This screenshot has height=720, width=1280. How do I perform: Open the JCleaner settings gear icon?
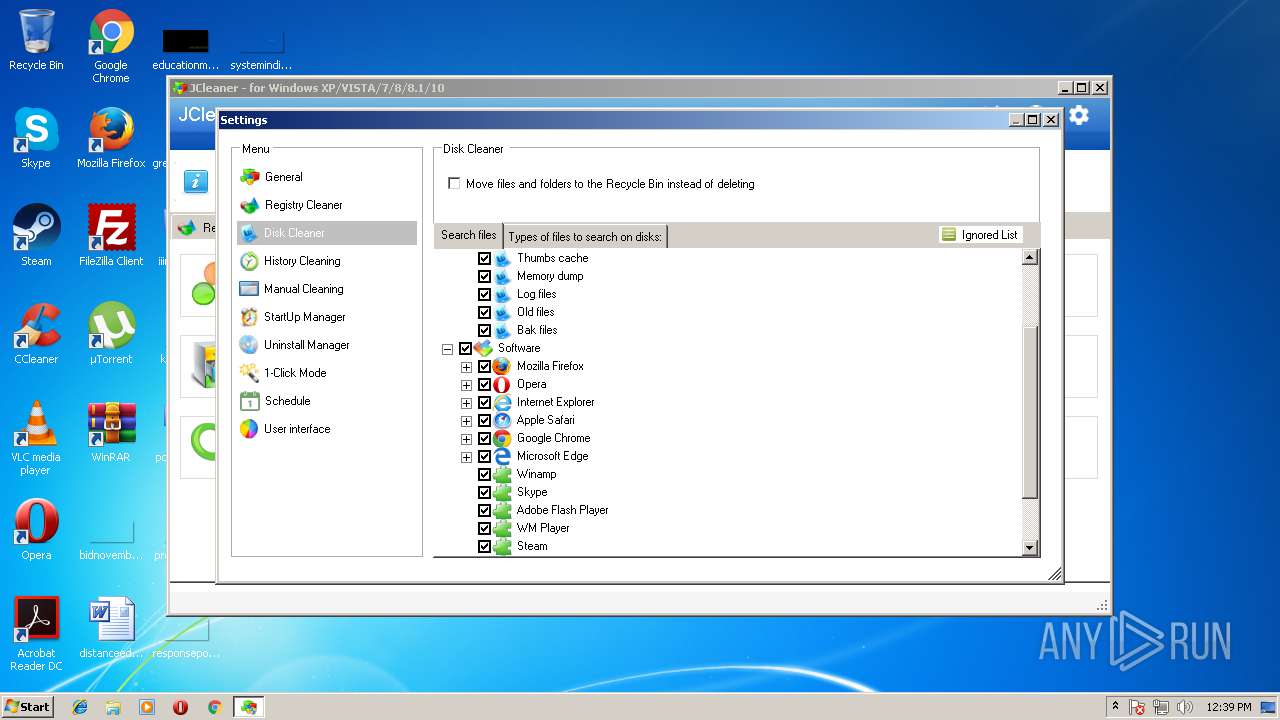(1078, 115)
